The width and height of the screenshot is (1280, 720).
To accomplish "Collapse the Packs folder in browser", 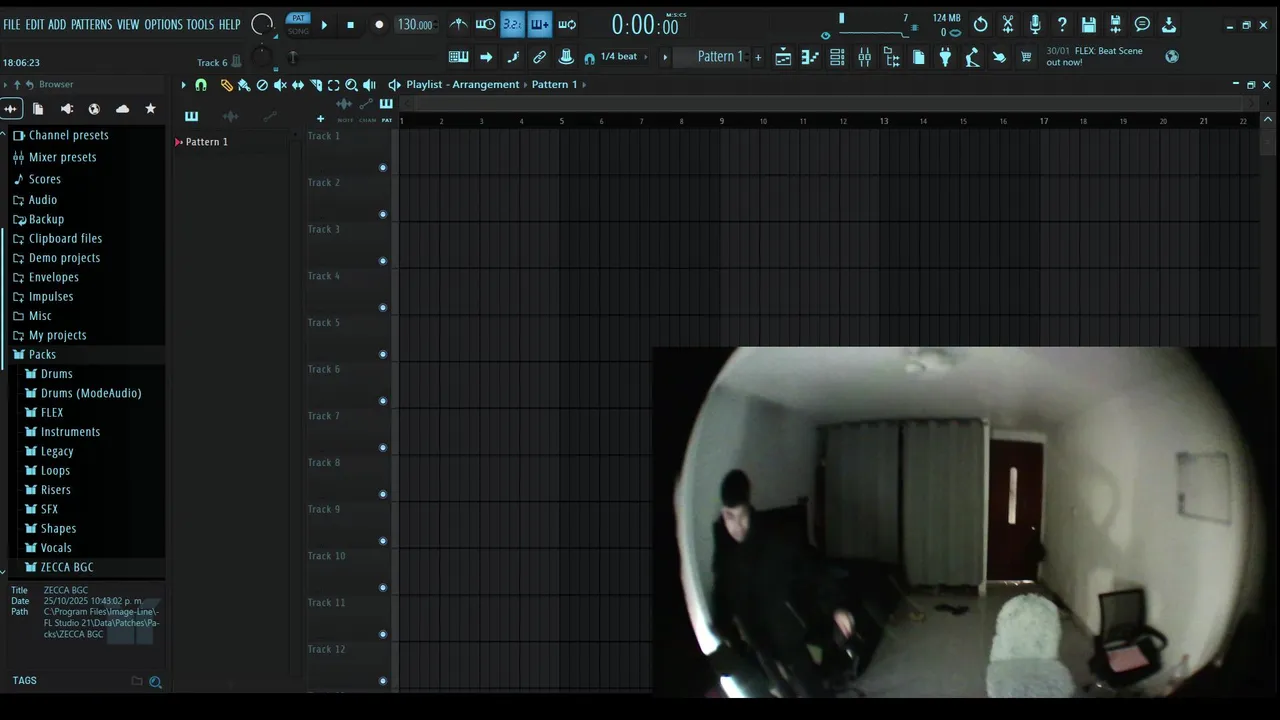I will coord(42,355).
